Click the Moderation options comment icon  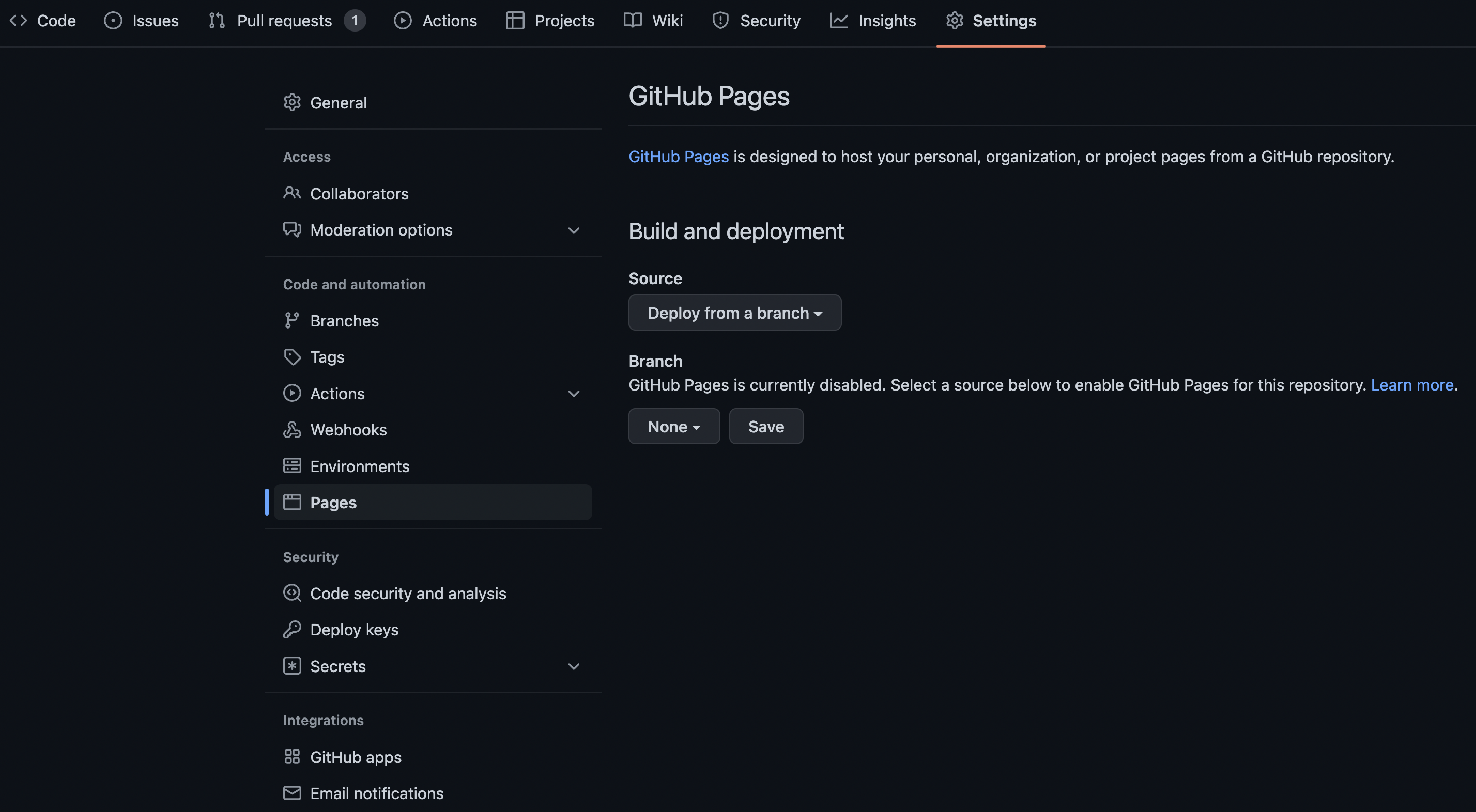pyautogui.click(x=292, y=230)
